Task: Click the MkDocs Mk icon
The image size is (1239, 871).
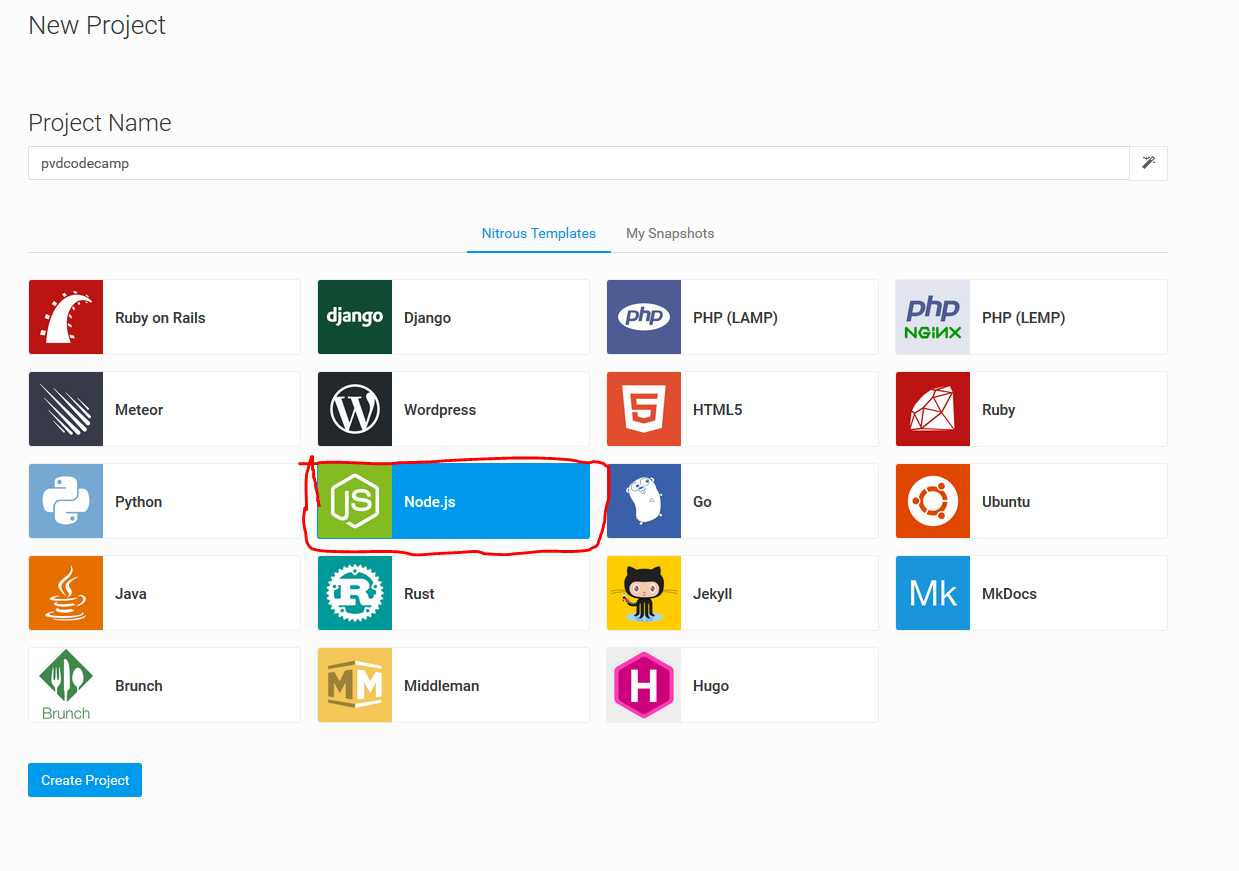Action: coord(933,593)
